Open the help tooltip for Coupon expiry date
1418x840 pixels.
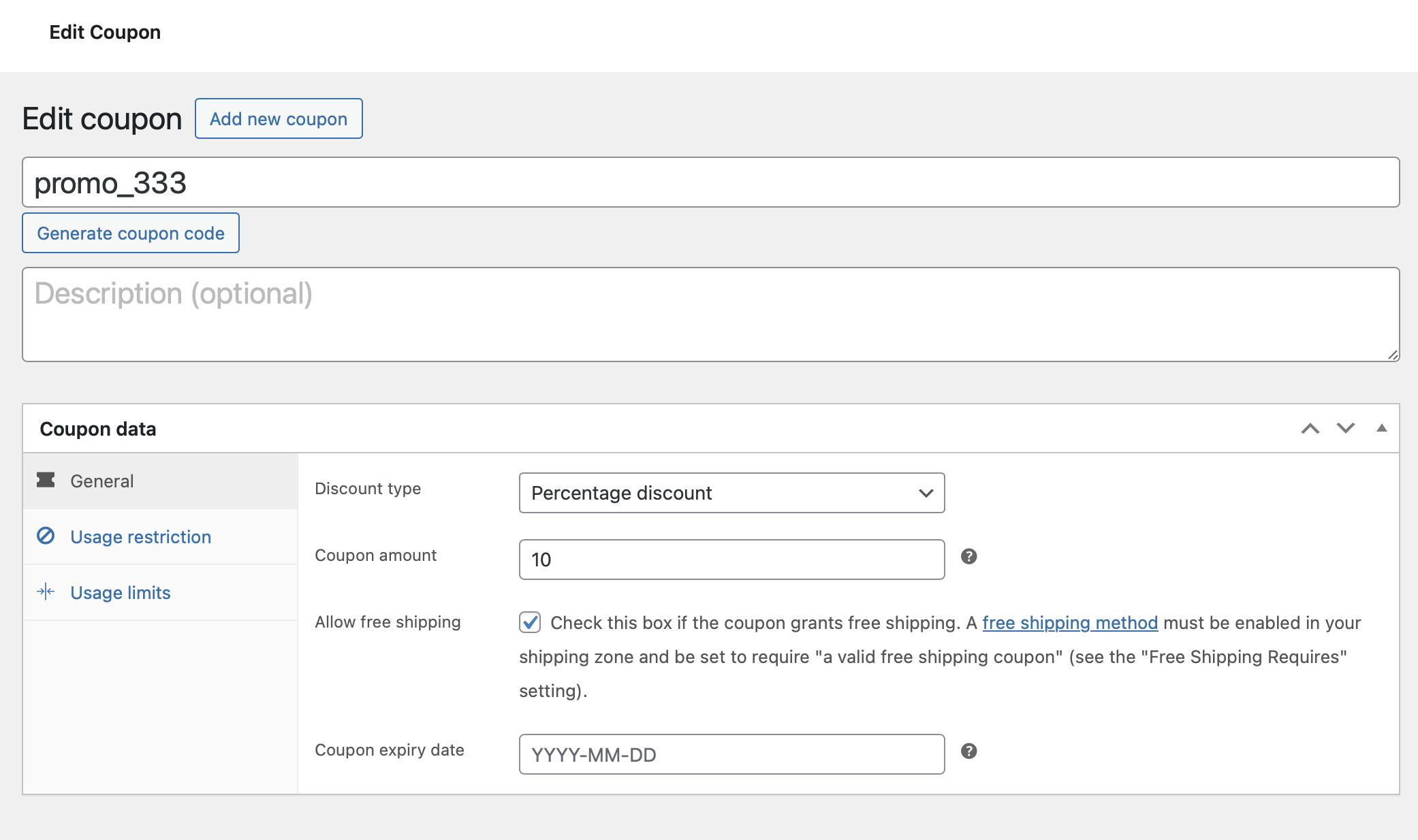coord(968,752)
